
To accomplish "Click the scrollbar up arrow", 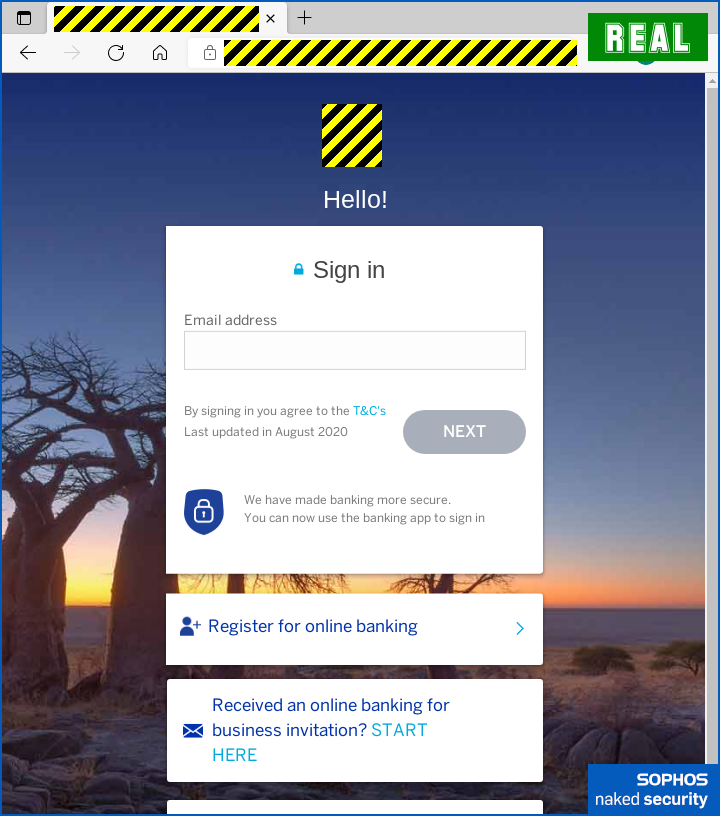I will (712, 81).
